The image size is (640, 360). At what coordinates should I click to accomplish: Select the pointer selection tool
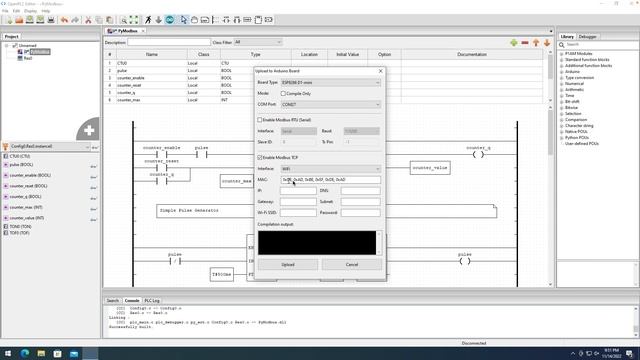(184, 20)
